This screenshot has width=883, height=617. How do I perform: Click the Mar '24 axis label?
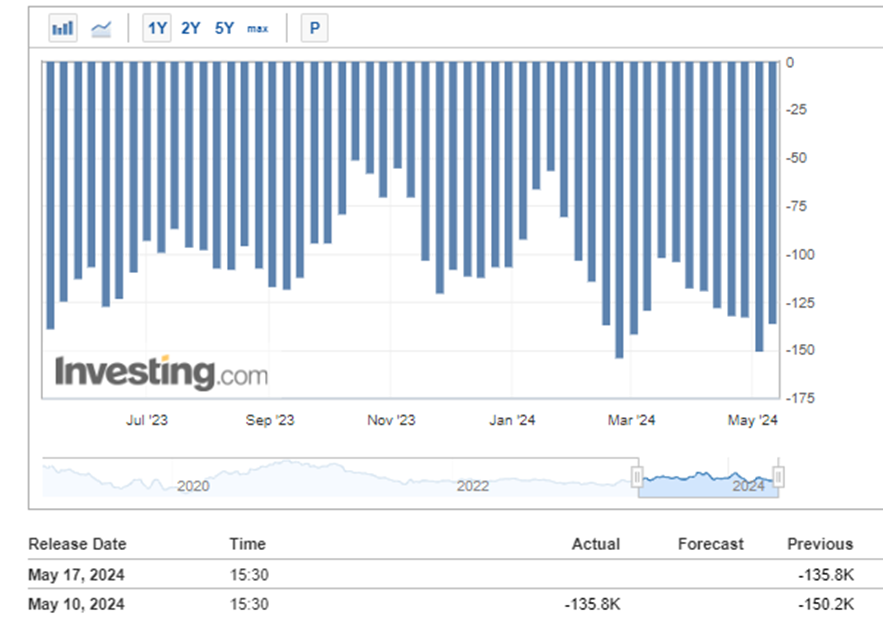tap(631, 420)
